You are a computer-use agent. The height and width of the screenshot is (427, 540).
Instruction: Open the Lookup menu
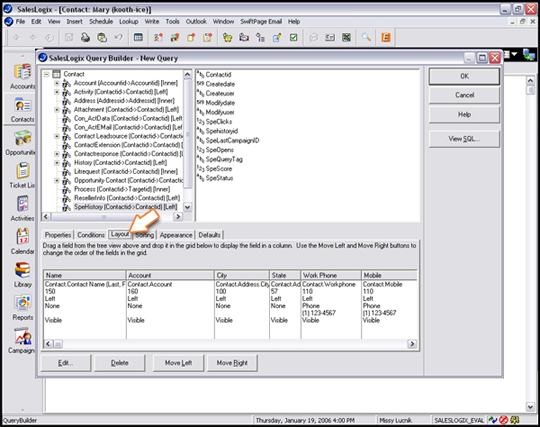pos(129,21)
